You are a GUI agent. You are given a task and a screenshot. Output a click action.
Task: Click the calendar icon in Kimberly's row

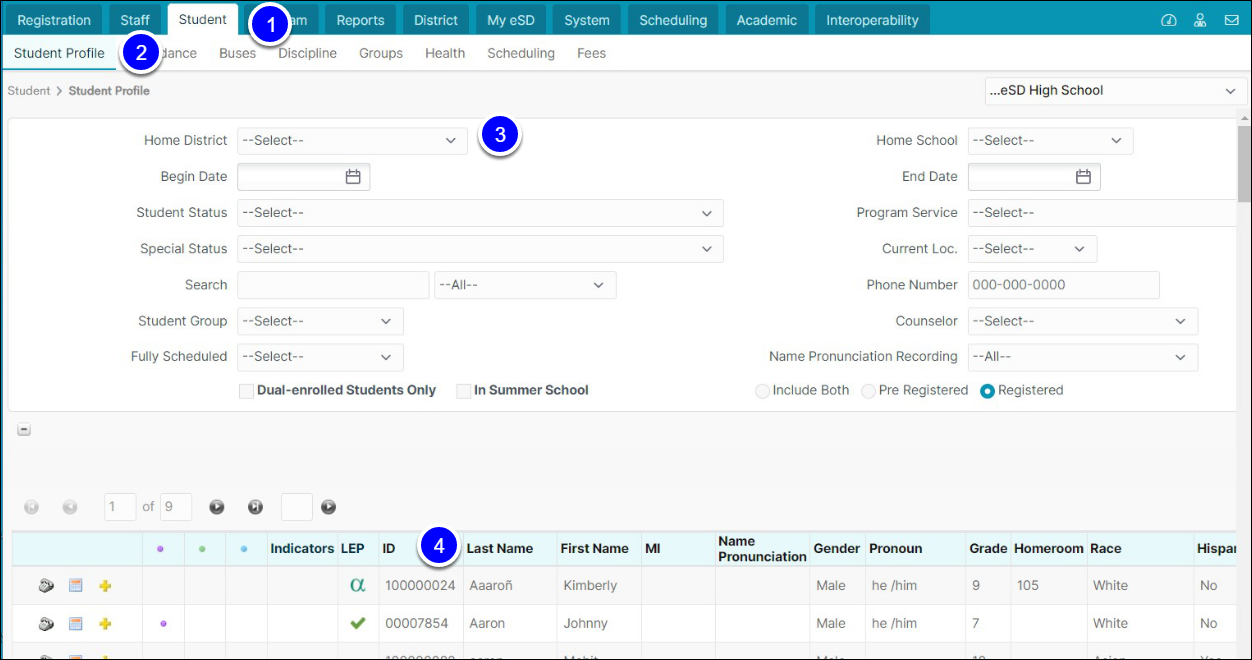click(76, 586)
